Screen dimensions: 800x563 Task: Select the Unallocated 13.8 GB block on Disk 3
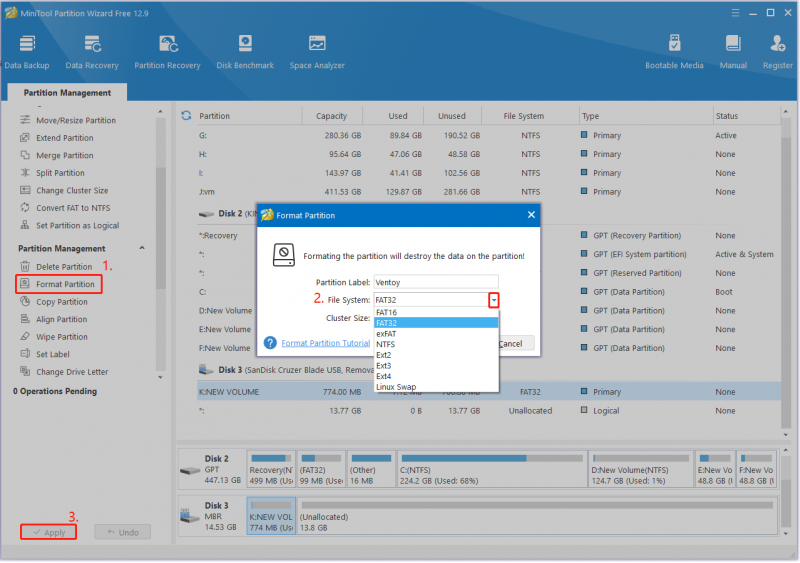point(537,516)
